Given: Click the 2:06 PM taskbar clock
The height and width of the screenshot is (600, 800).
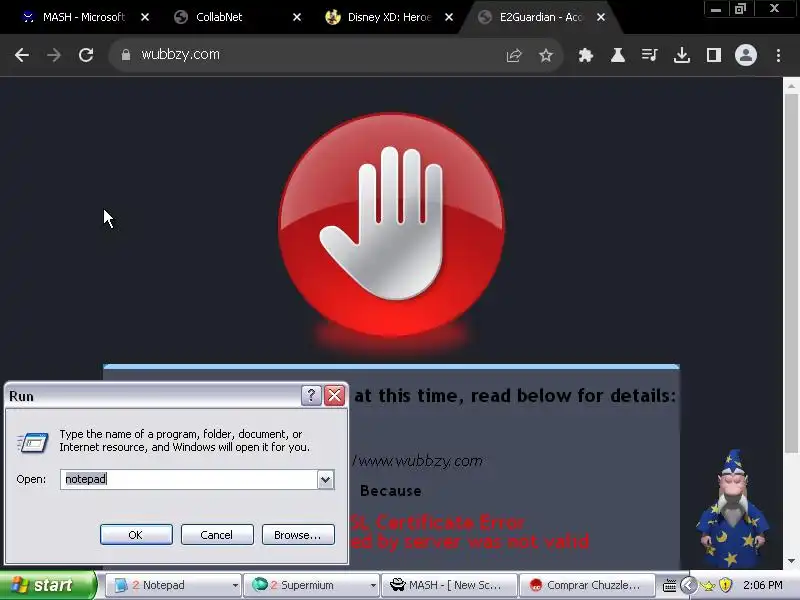Looking at the screenshot, I should pyautogui.click(x=763, y=585).
